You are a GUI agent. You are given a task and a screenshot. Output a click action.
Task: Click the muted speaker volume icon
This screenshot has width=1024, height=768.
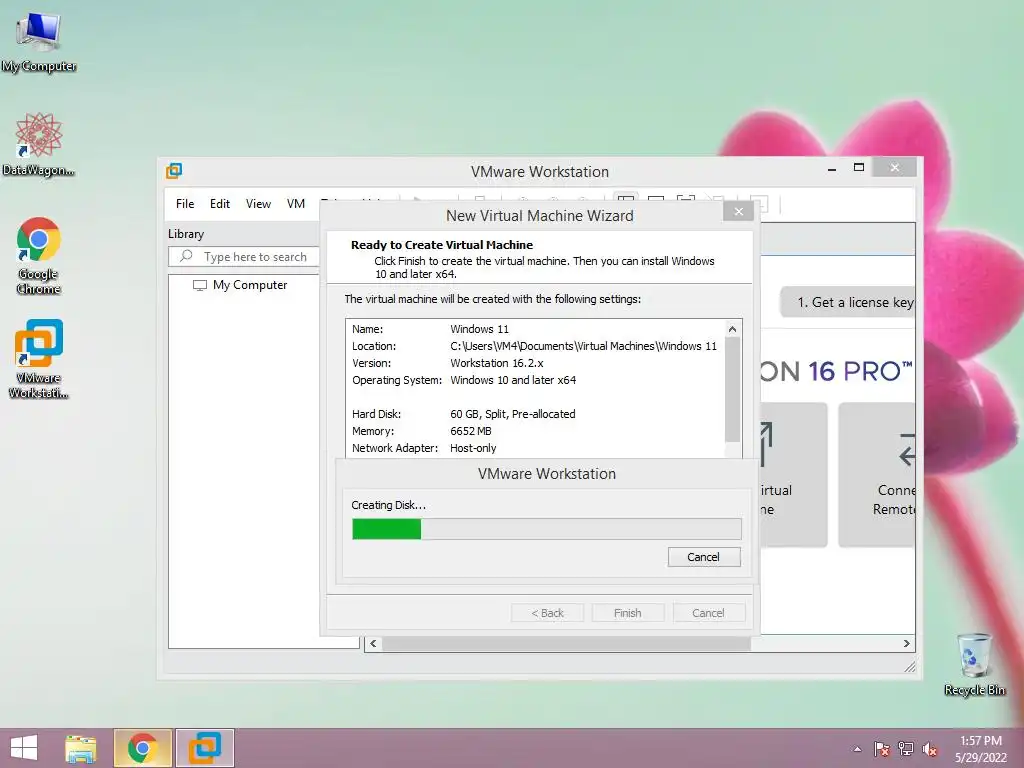tap(930, 749)
